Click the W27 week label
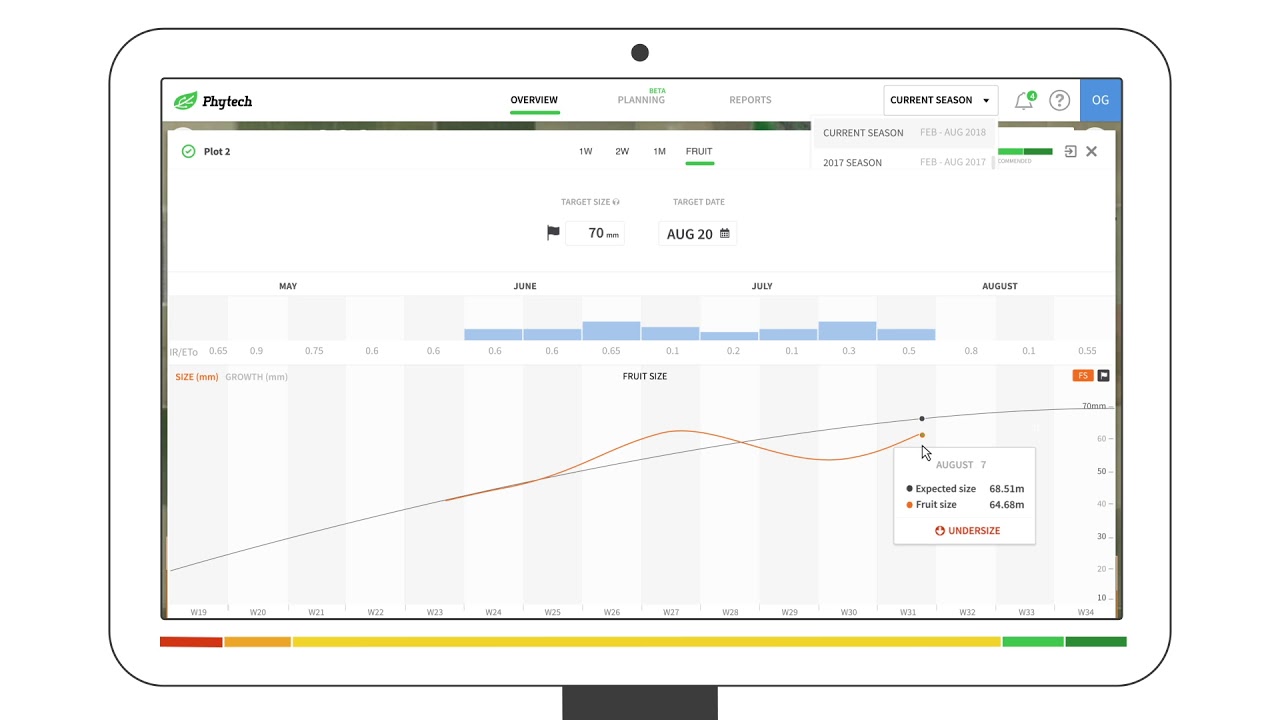 (x=670, y=612)
